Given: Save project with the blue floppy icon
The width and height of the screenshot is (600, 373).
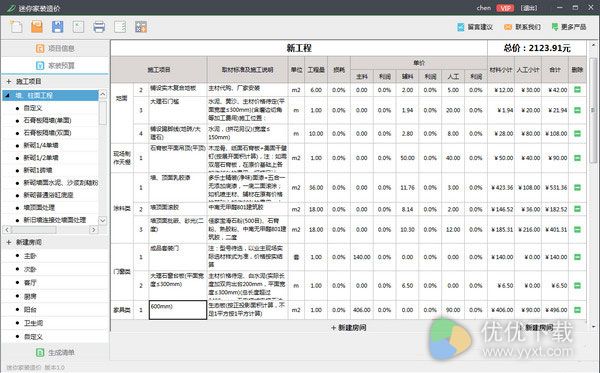Looking at the screenshot, I should pyautogui.click(x=58, y=27).
